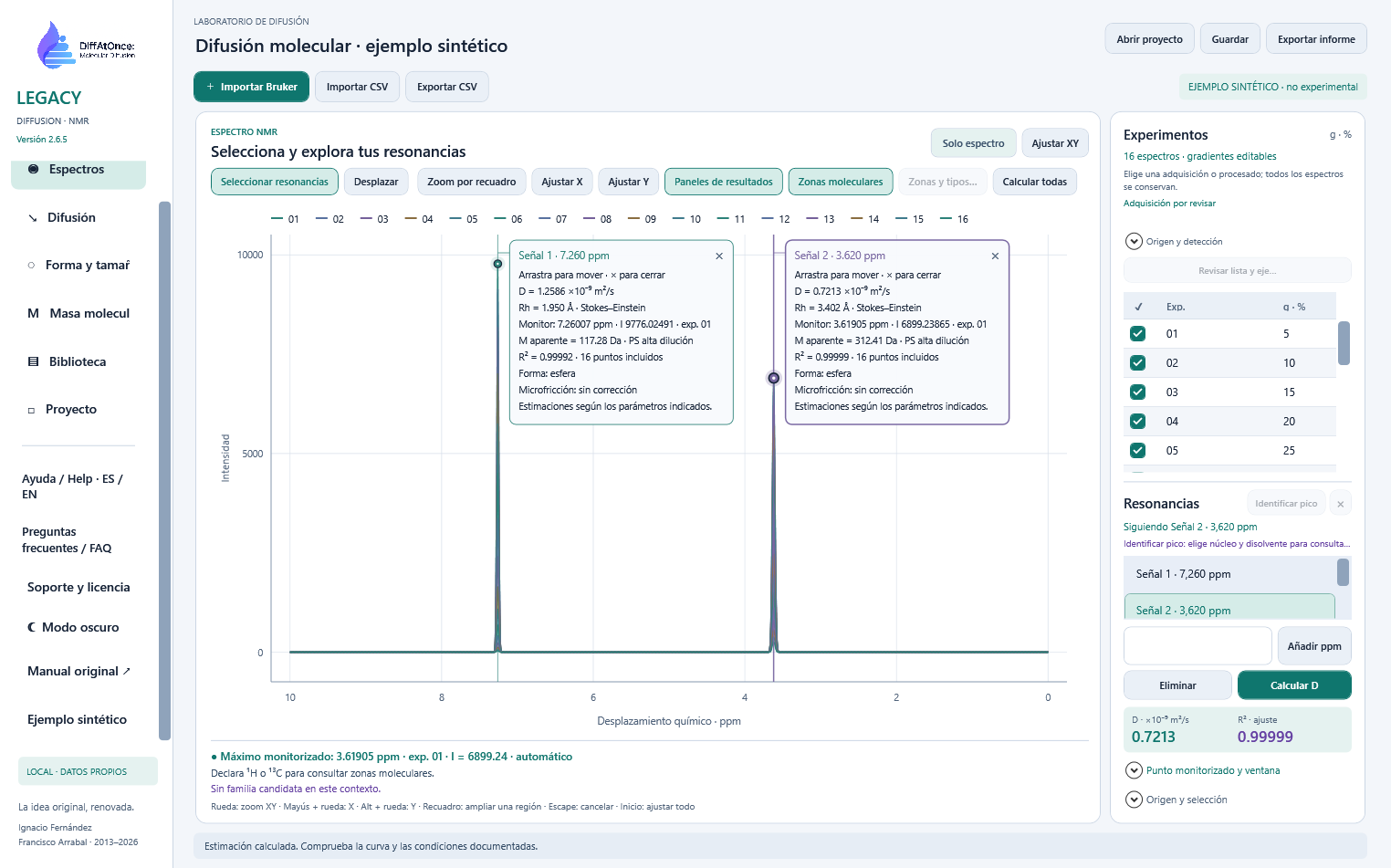Toggle Zonas moleculares button
Viewport: 1391px width, 868px height.
click(x=841, y=182)
